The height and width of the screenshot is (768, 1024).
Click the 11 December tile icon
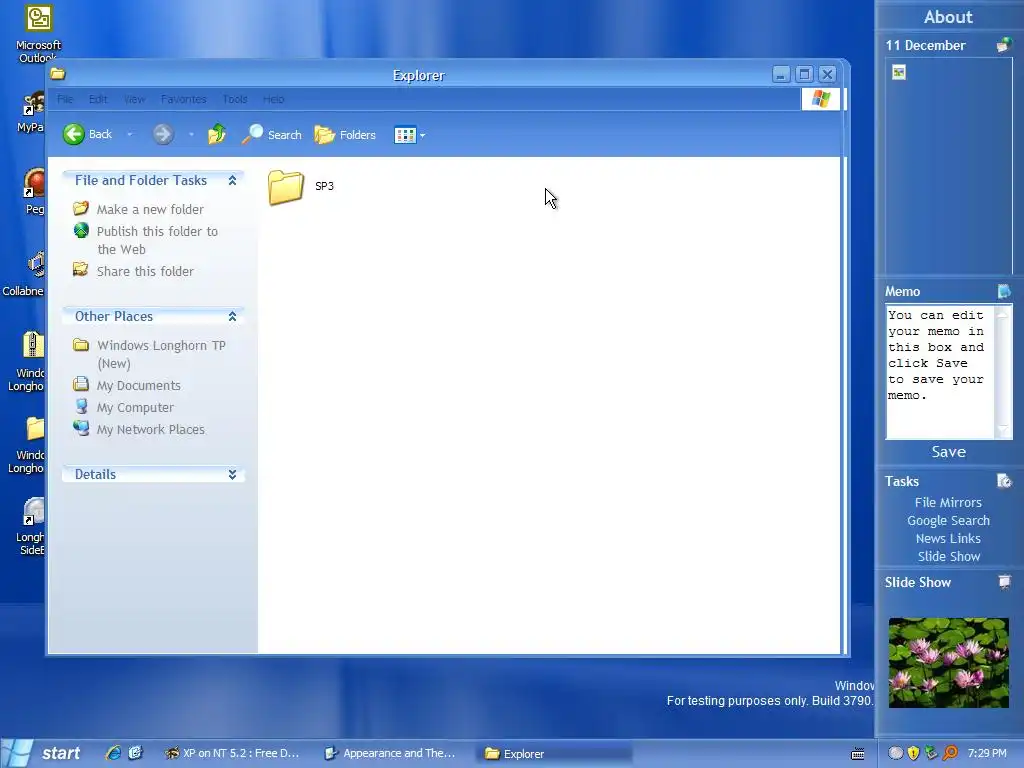tap(1004, 45)
